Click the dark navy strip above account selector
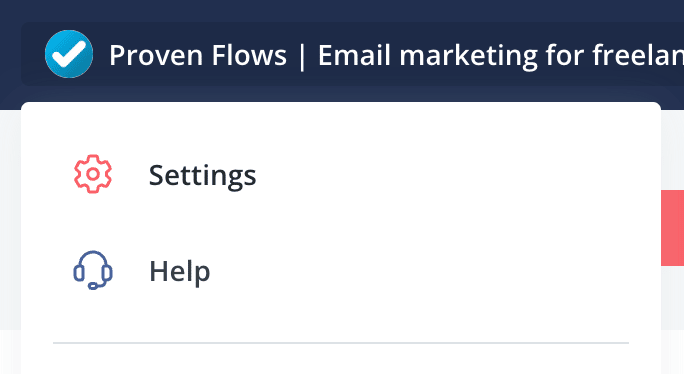The height and width of the screenshot is (374, 684). [x=342, y=10]
